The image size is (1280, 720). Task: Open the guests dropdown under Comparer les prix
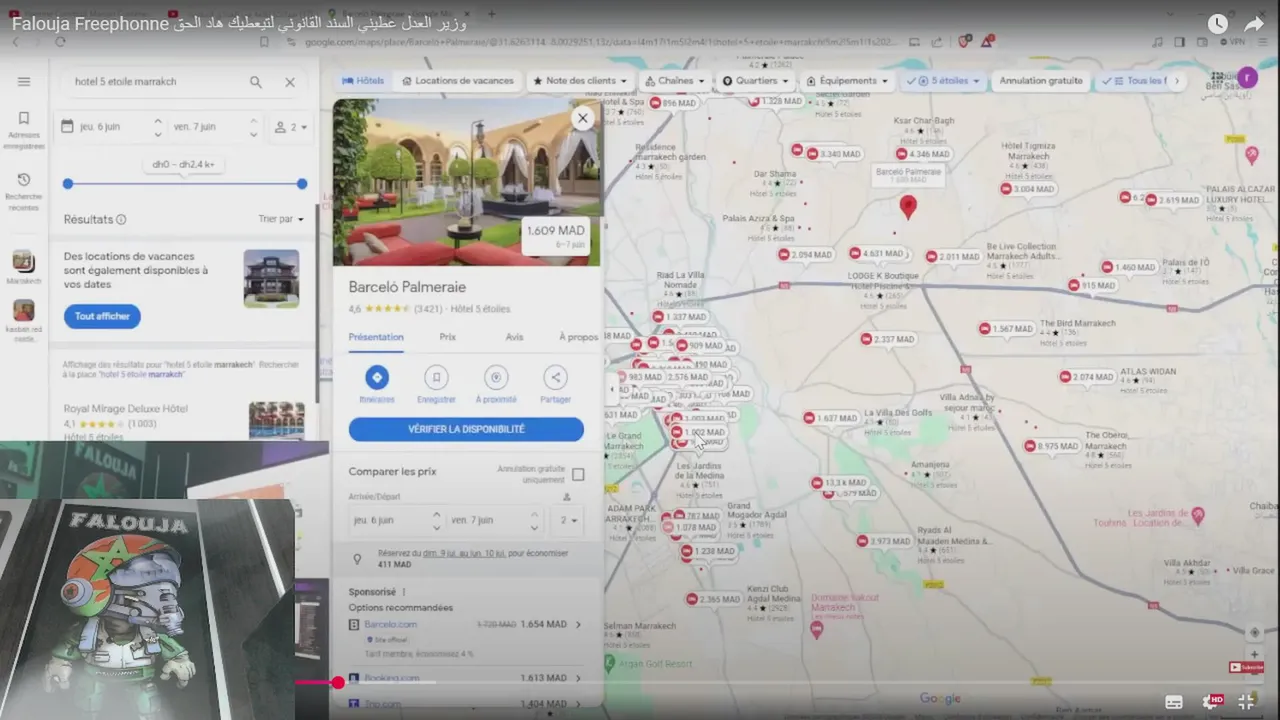click(x=570, y=520)
